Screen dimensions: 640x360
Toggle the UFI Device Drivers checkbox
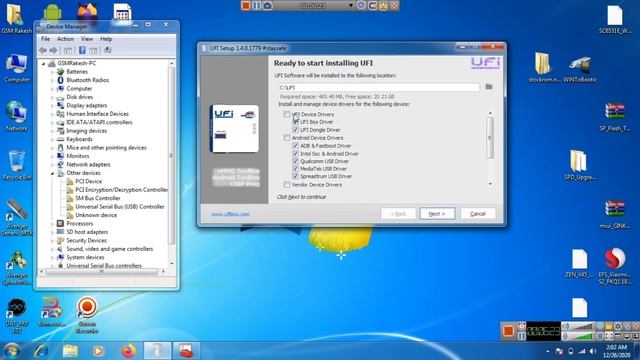coord(287,114)
